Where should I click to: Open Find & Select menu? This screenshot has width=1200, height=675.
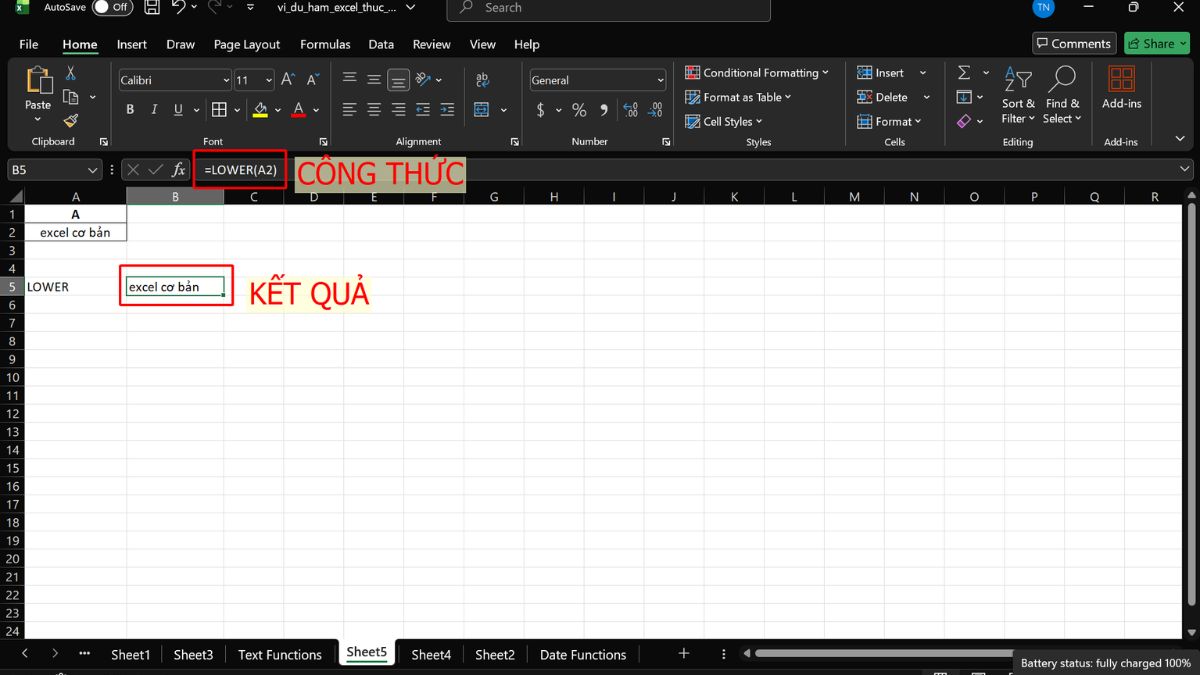pyautogui.click(x=1062, y=95)
